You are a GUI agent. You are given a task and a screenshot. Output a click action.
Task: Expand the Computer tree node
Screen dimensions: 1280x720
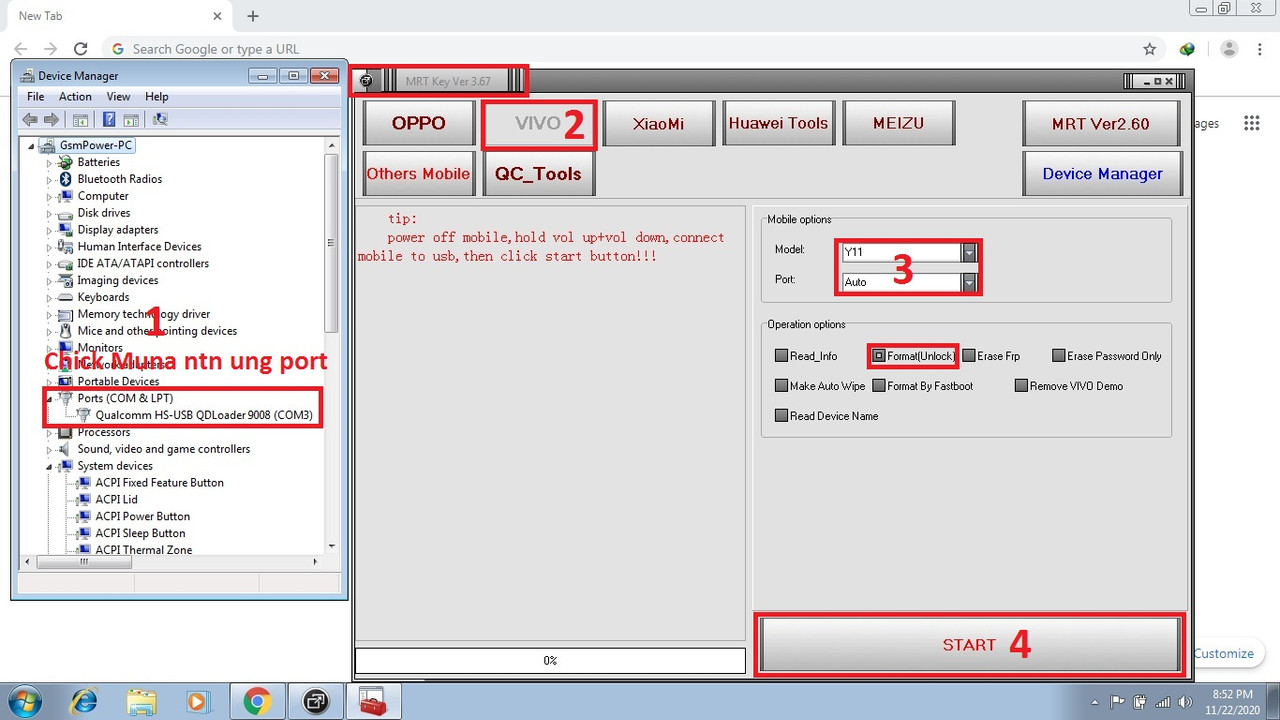[49, 197]
